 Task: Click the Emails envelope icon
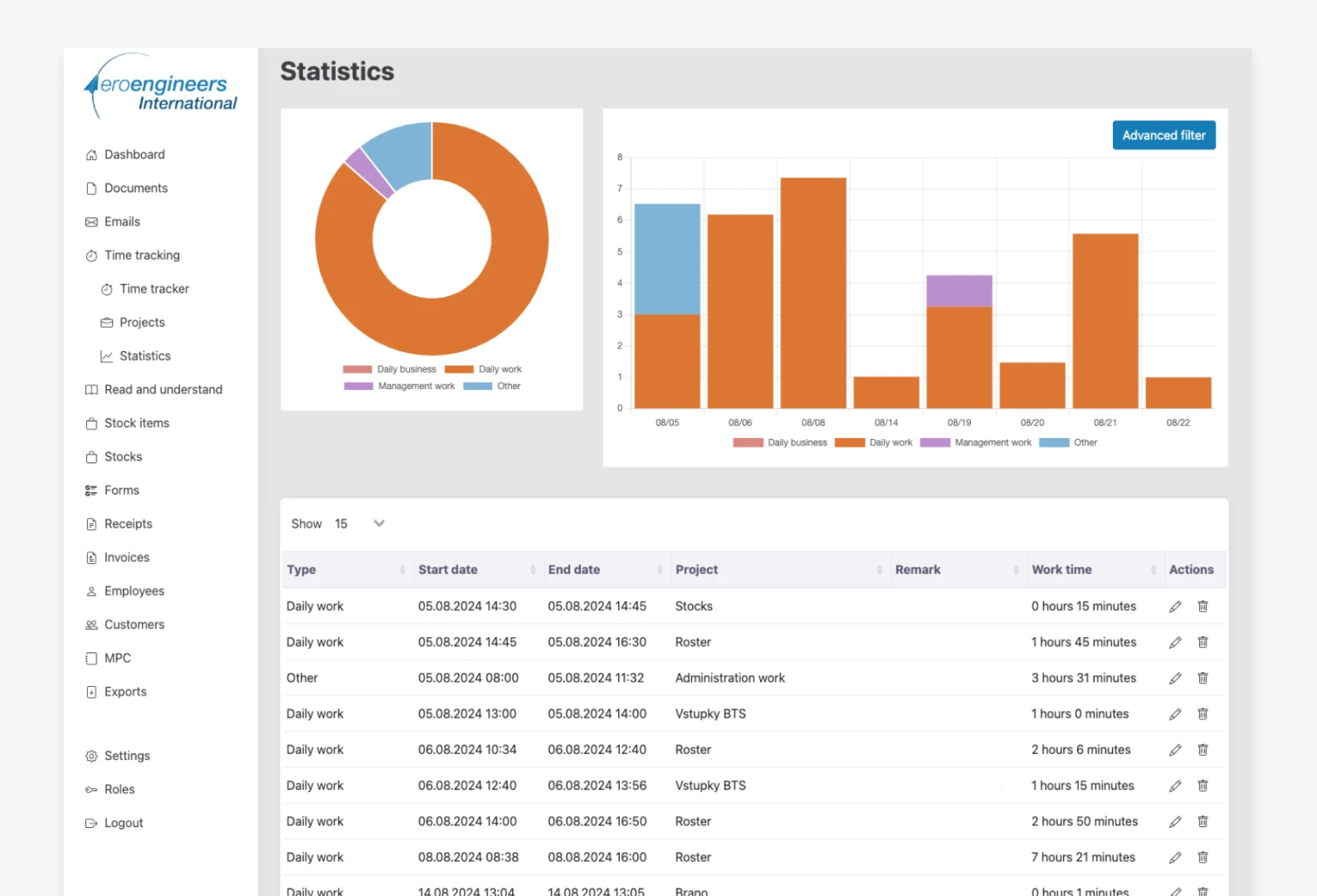click(91, 222)
